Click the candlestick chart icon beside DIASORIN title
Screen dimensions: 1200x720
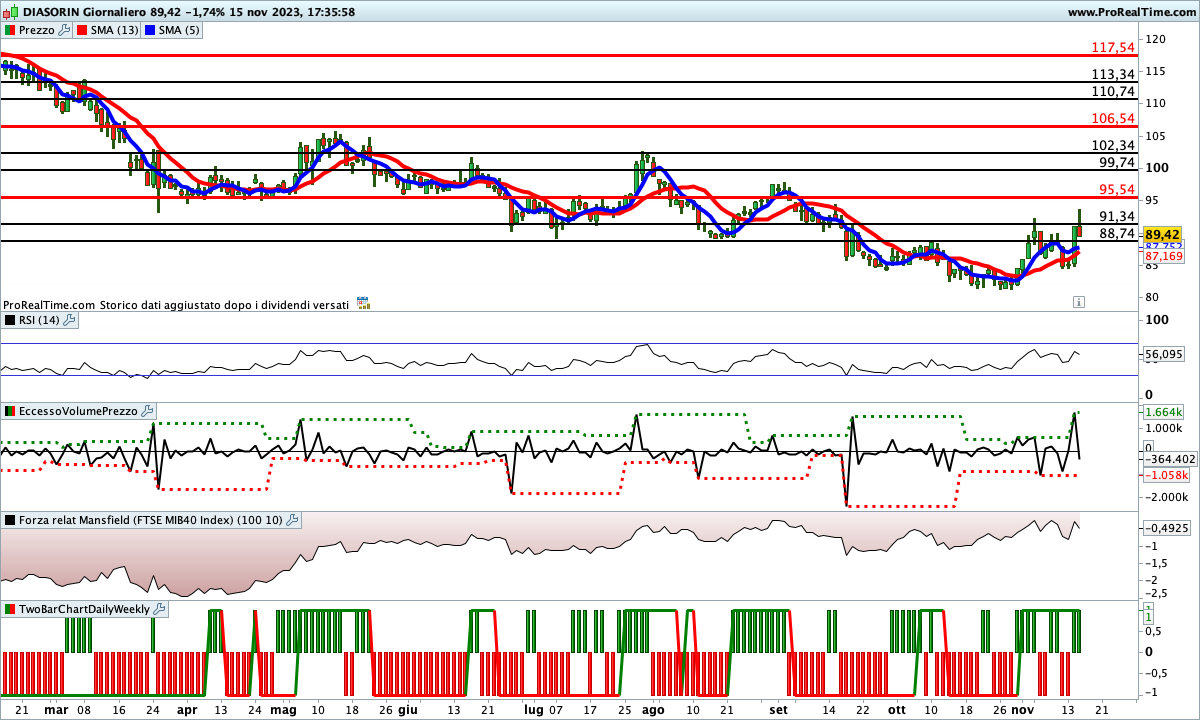coord(10,12)
